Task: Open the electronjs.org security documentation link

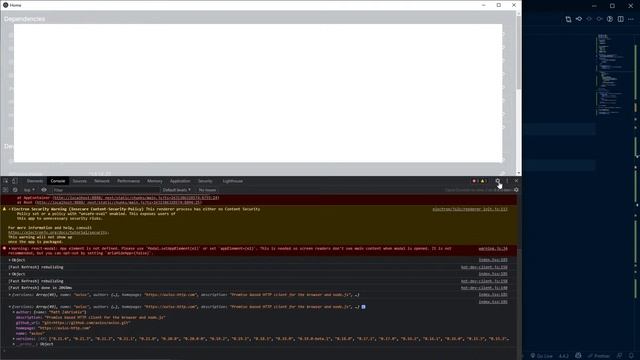Action: 58,233
